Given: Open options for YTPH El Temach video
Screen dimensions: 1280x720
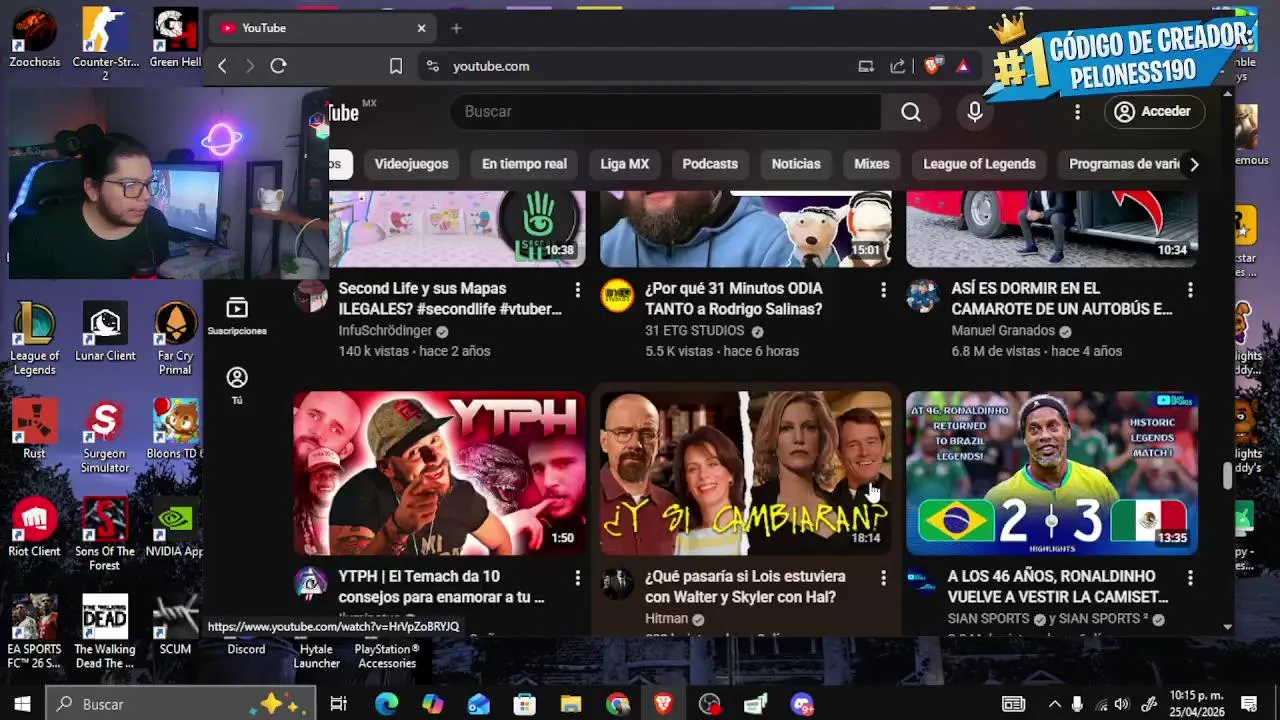Looking at the screenshot, I should pos(577,578).
